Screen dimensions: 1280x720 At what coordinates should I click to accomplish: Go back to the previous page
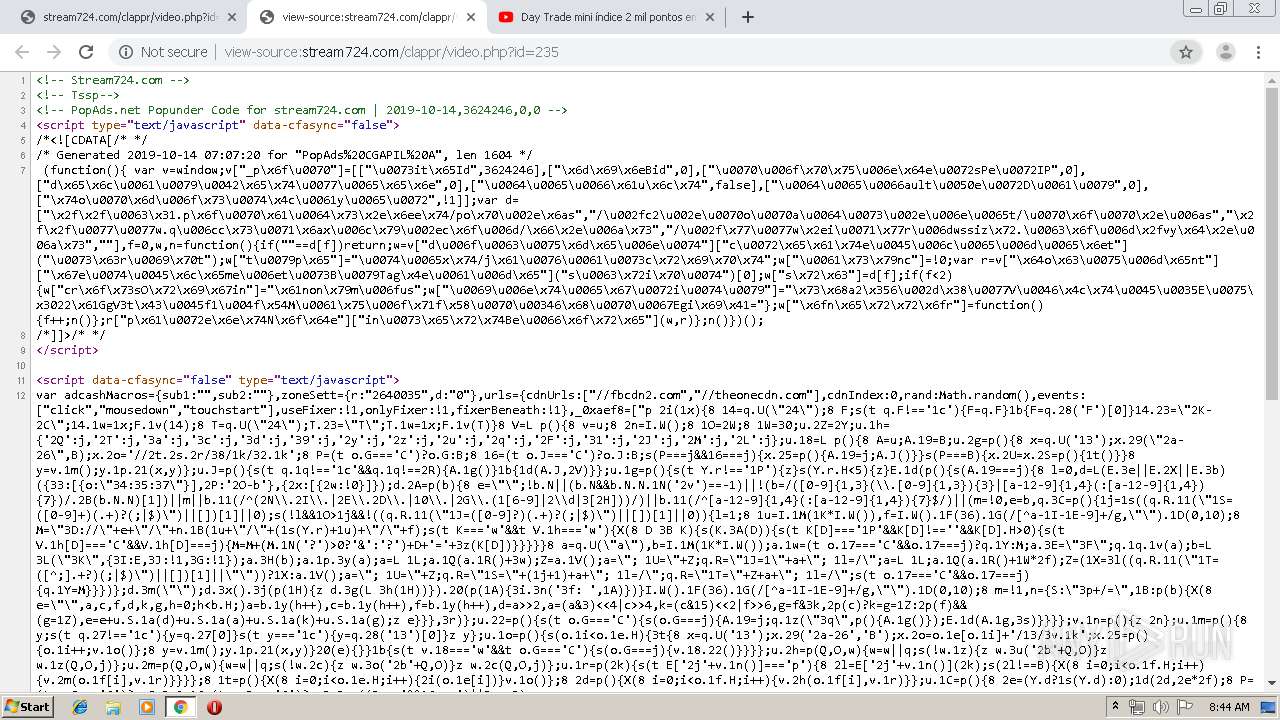point(21,52)
